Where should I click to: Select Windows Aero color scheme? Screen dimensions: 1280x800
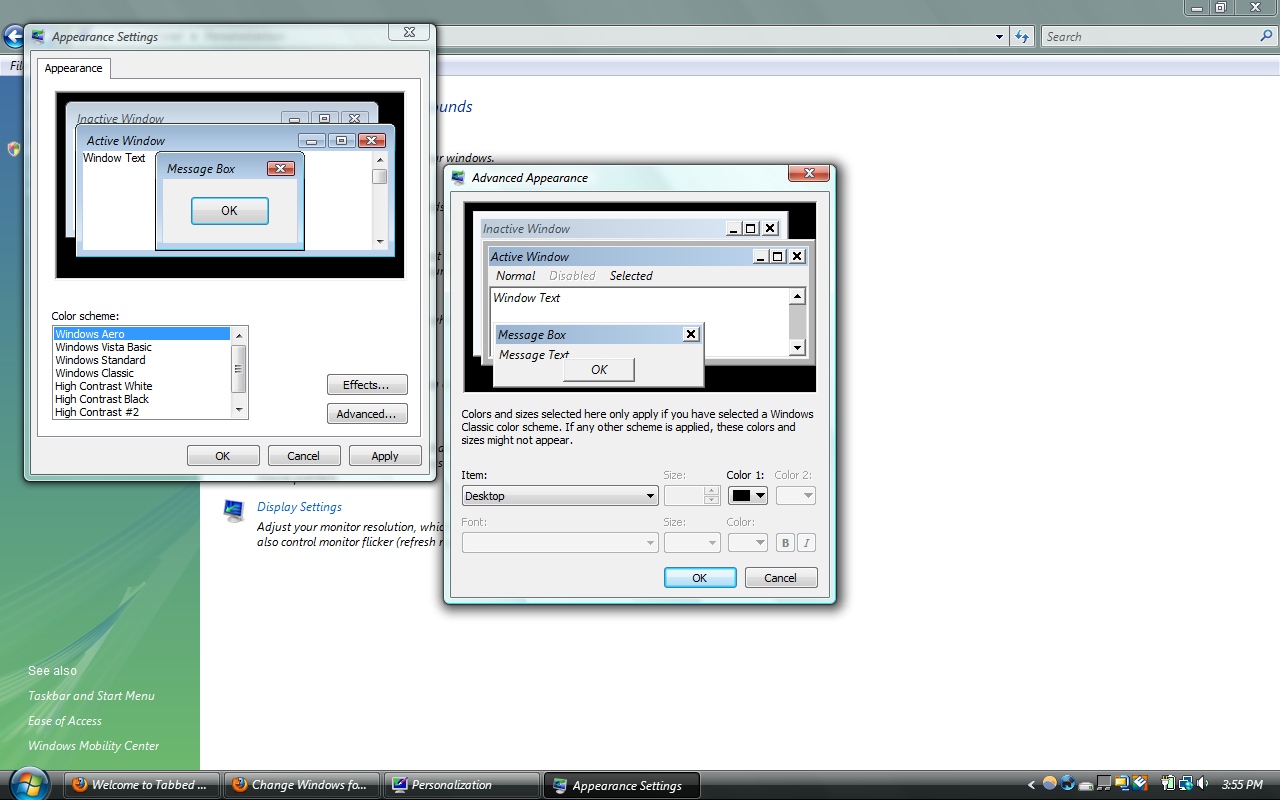pyautogui.click(x=142, y=334)
